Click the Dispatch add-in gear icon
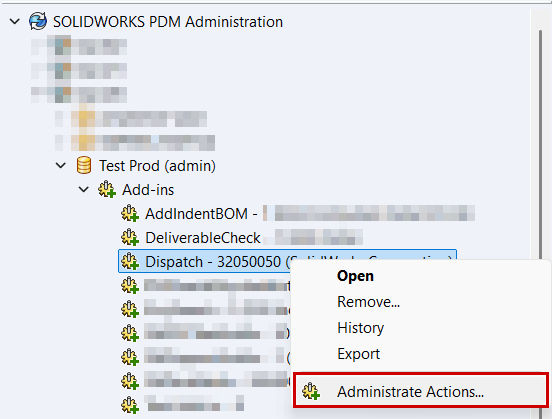This screenshot has width=552, height=419. coord(130,261)
